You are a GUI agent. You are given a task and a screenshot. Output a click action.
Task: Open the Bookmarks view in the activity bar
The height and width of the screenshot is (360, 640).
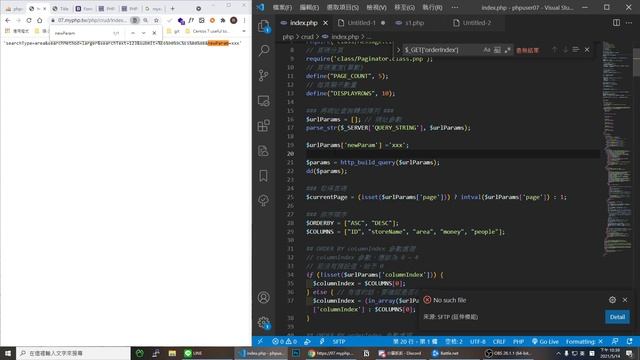click(264, 176)
